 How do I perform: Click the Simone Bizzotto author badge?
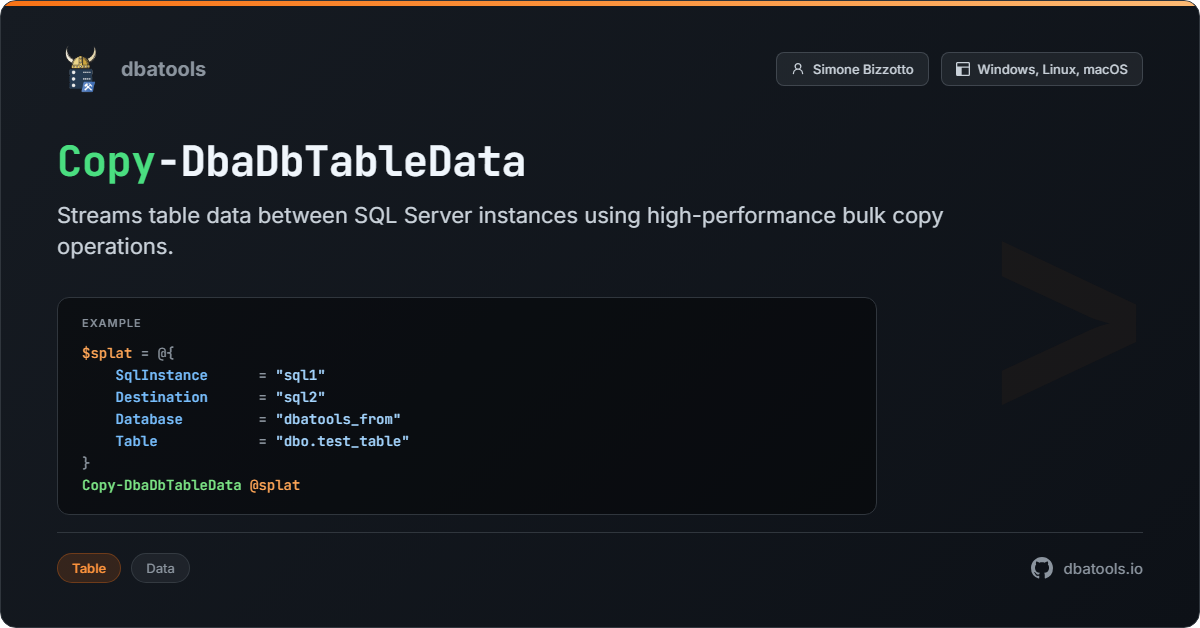(852, 69)
